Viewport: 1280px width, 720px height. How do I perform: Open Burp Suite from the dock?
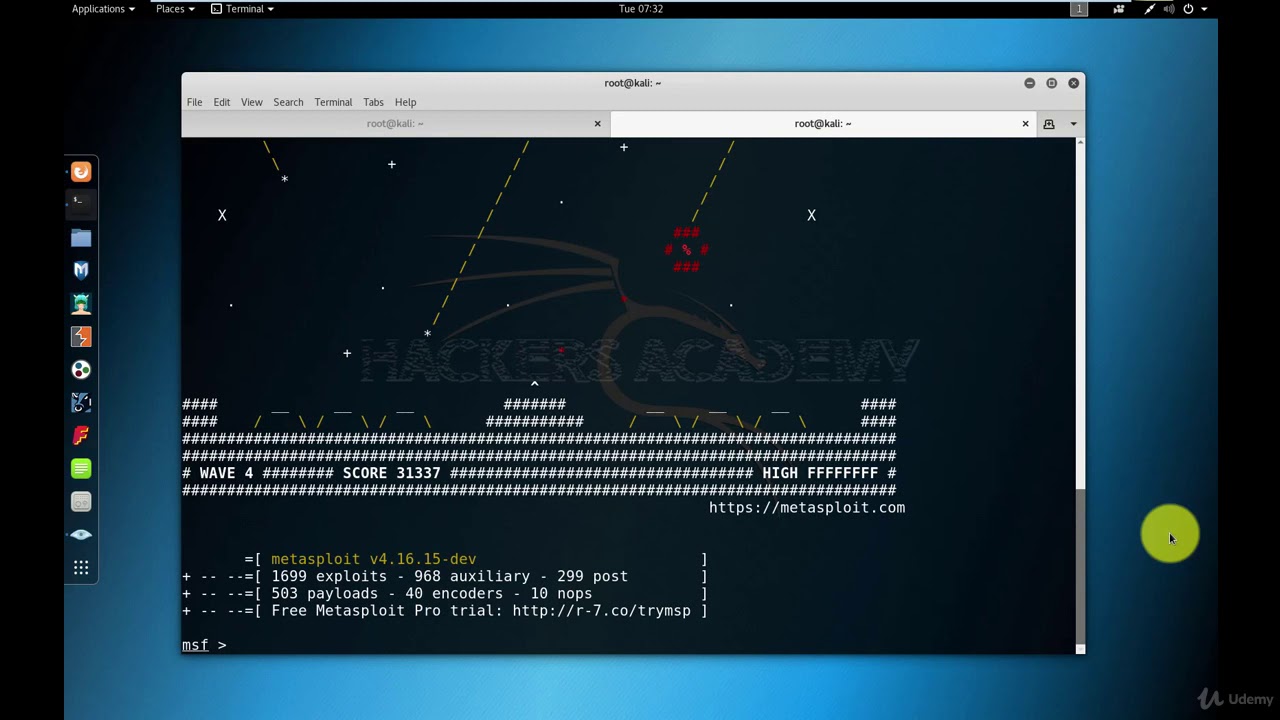click(x=81, y=336)
